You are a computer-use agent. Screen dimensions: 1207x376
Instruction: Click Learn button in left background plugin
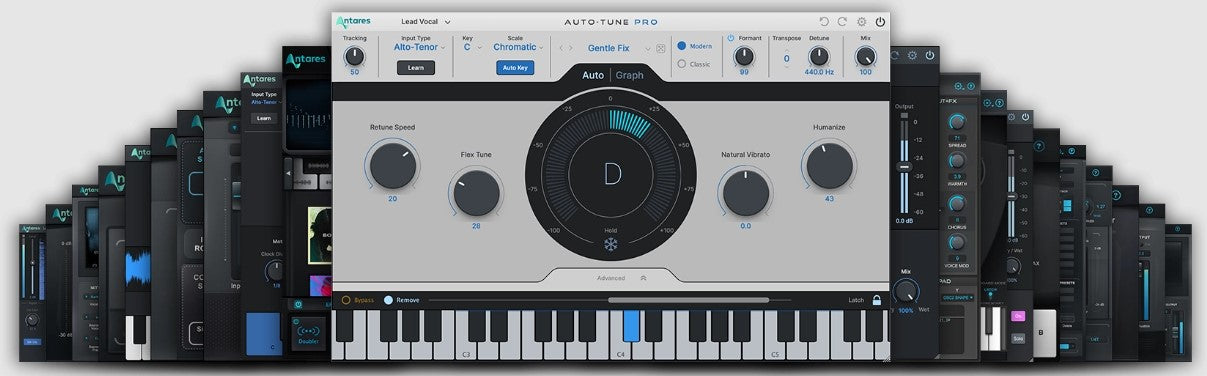263,118
